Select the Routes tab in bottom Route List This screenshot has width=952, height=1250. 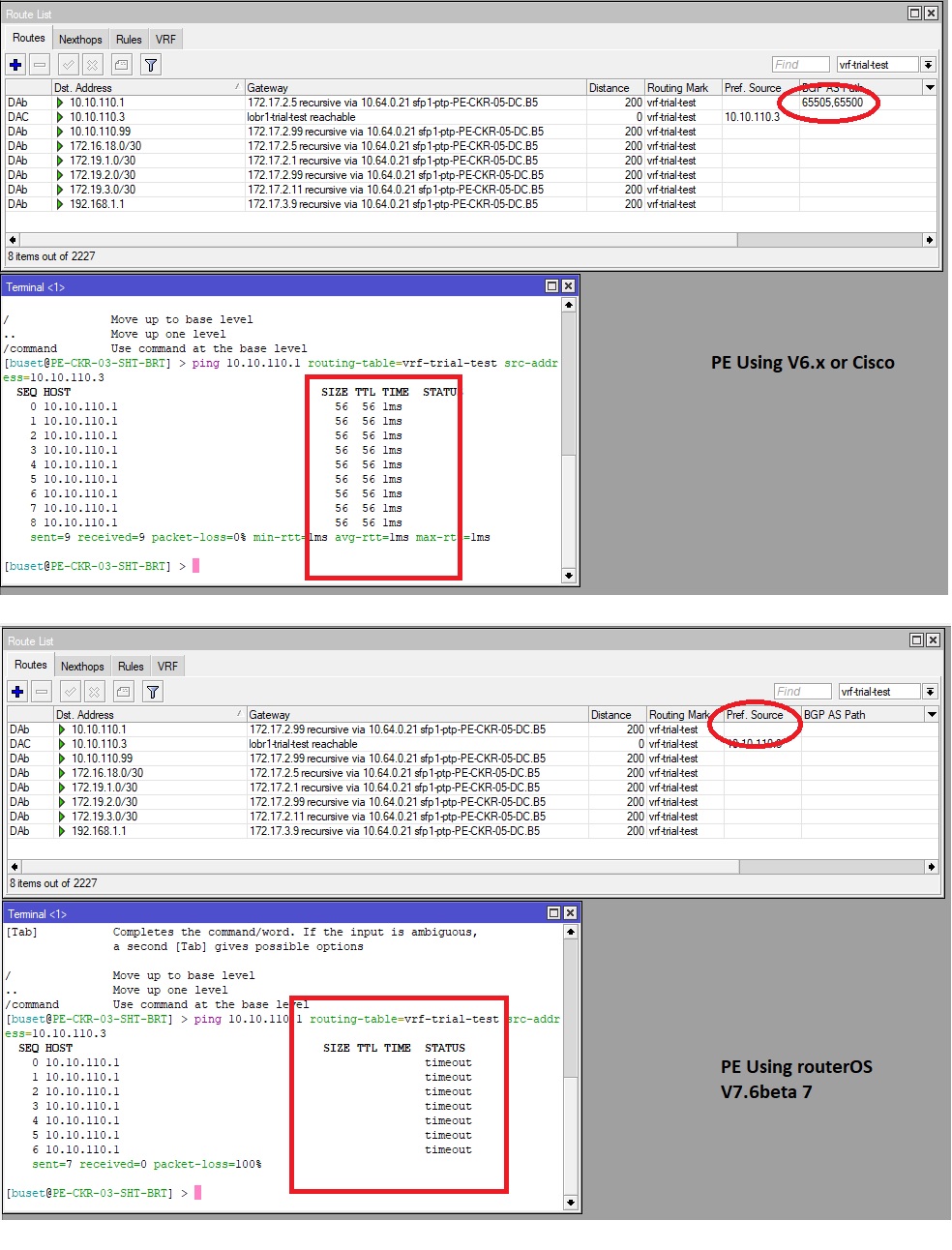[30, 665]
